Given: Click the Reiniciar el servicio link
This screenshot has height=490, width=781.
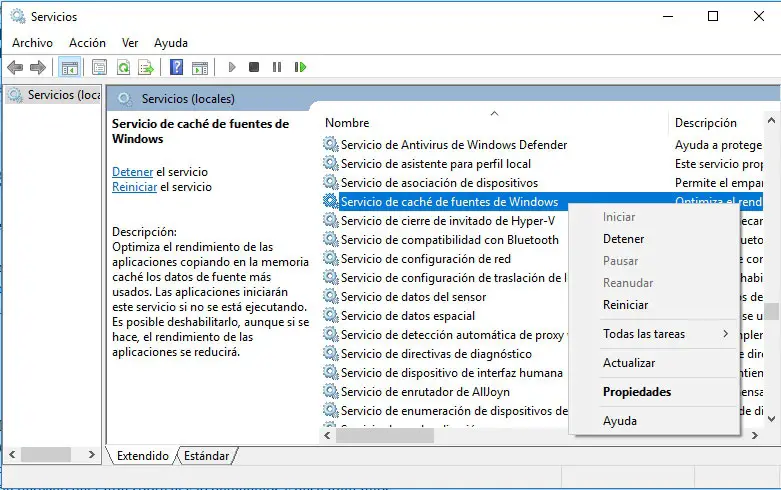Looking at the screenshot, I should [134, 187].
